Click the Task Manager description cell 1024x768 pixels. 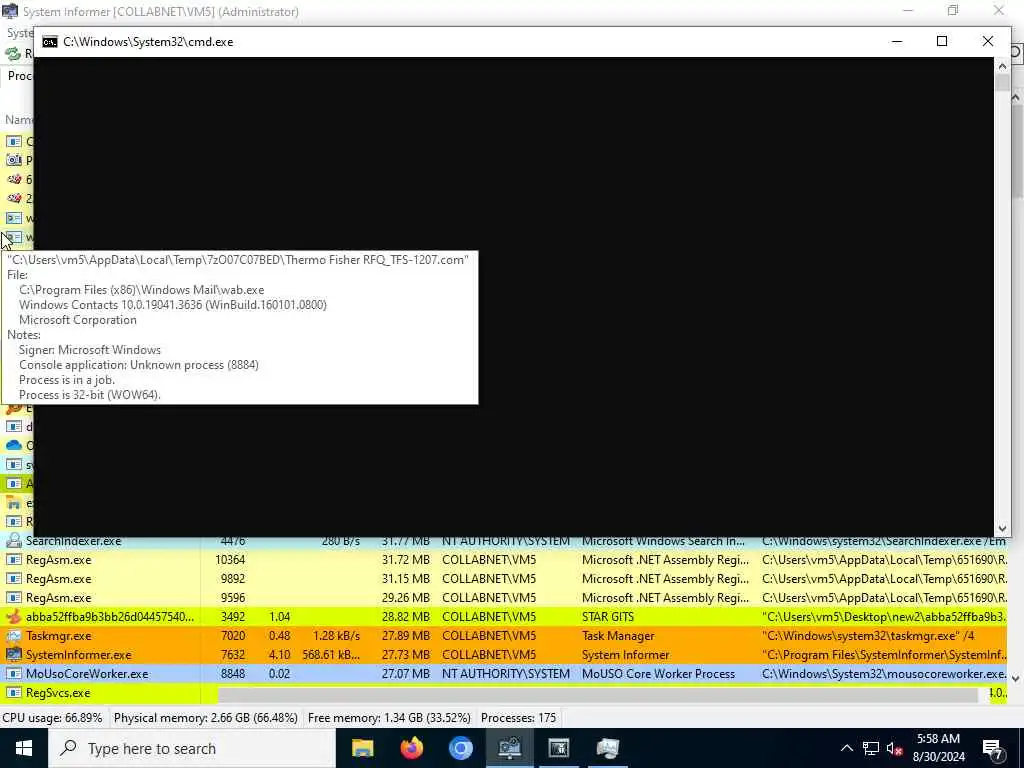click(618, 635)
